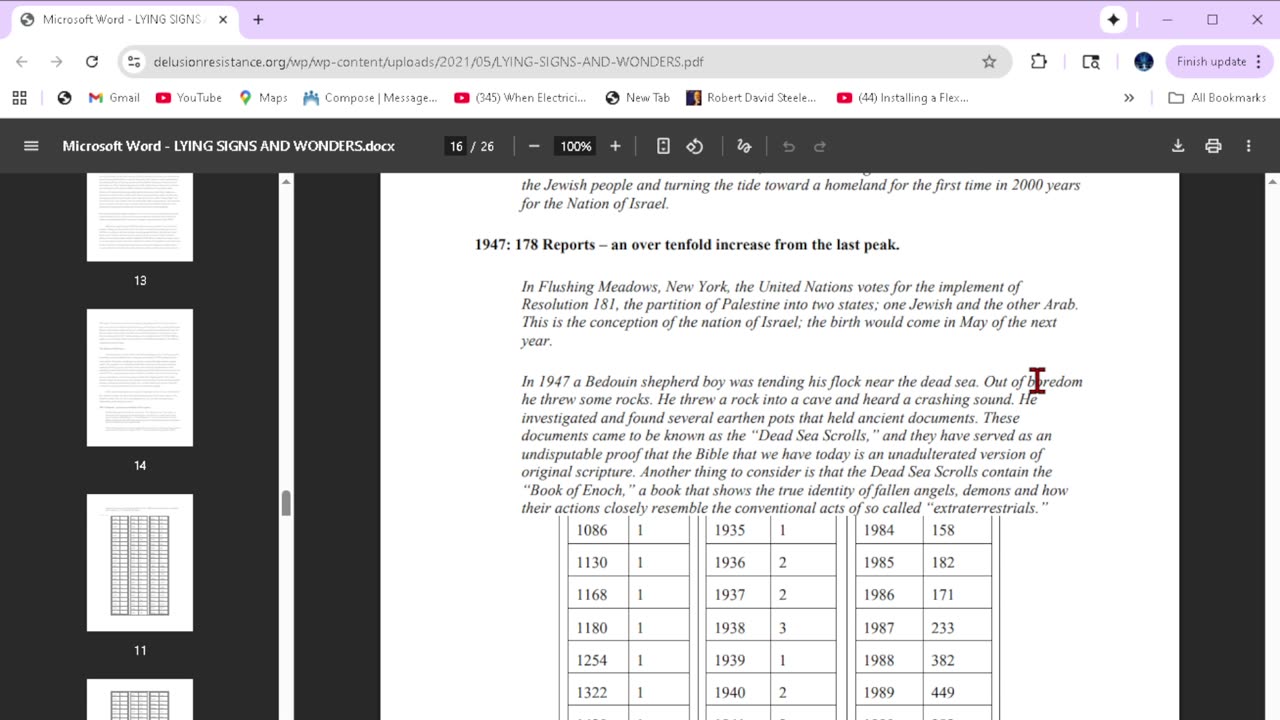Zoom out with the minus icon
Viewport: 1280px width, 720px height.
pyautogui.click(x=534, y=146)
